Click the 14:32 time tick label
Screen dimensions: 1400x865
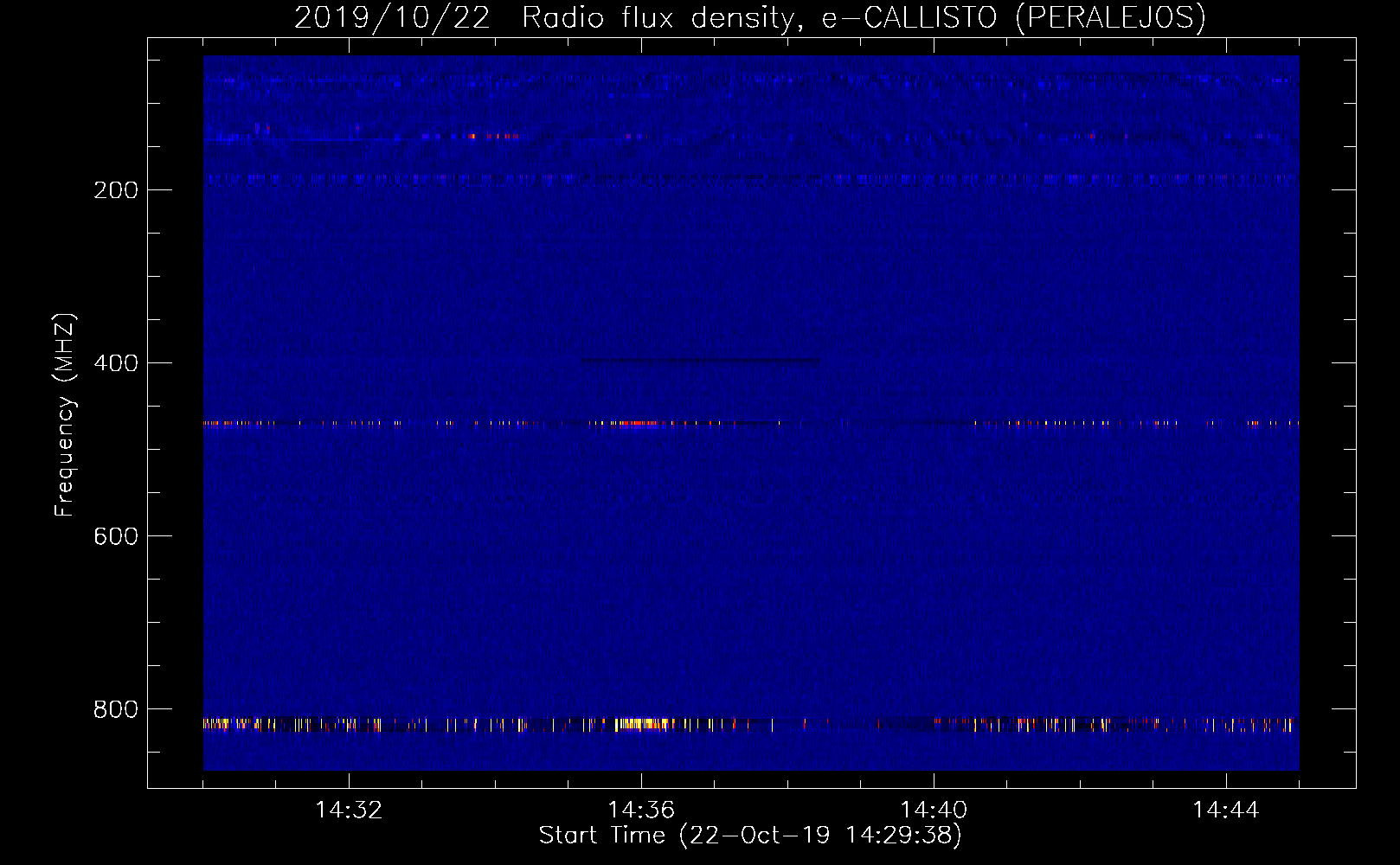coord(349,811)
